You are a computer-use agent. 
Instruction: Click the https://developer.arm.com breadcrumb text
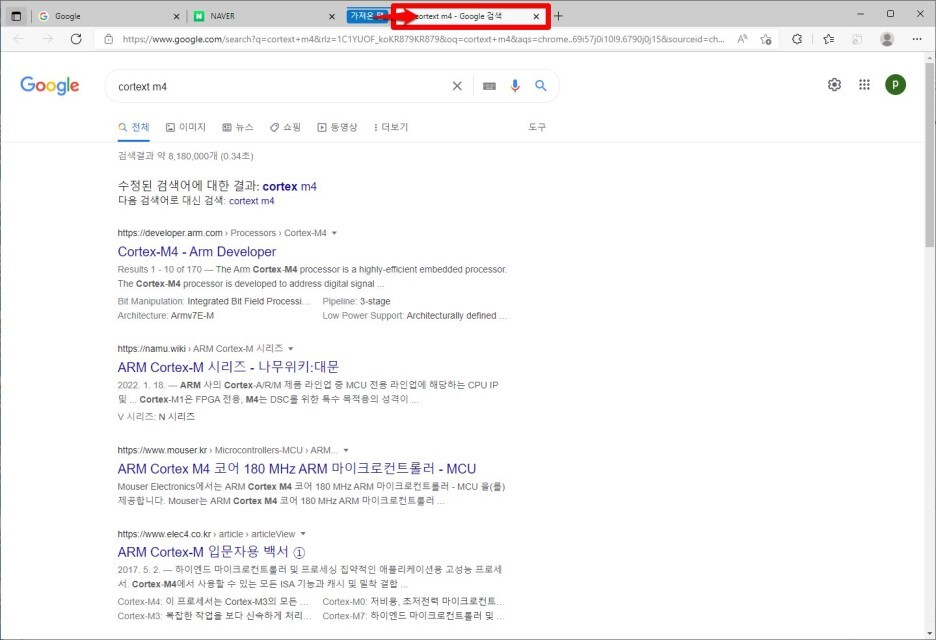tap(170, 233)
